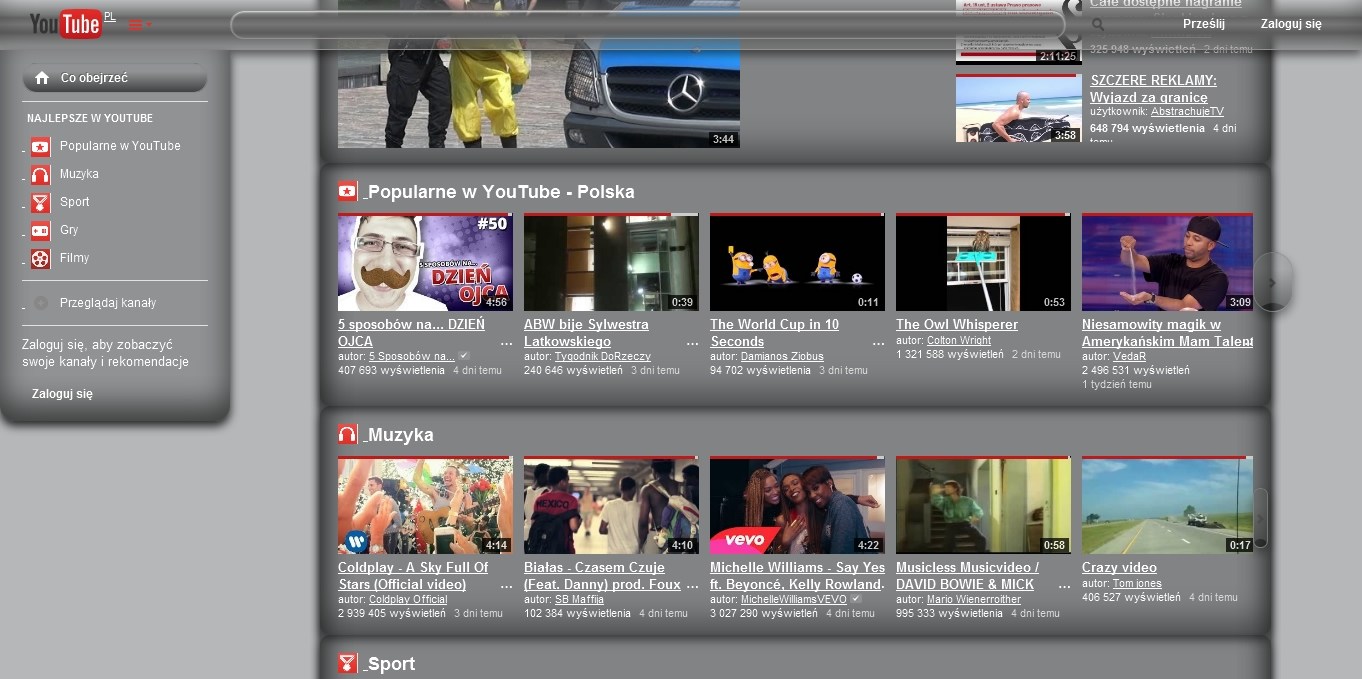Click the Przeglądaj kanały circle icon
The width and height of the screenshot is (1362, 679).
[41, 303]
